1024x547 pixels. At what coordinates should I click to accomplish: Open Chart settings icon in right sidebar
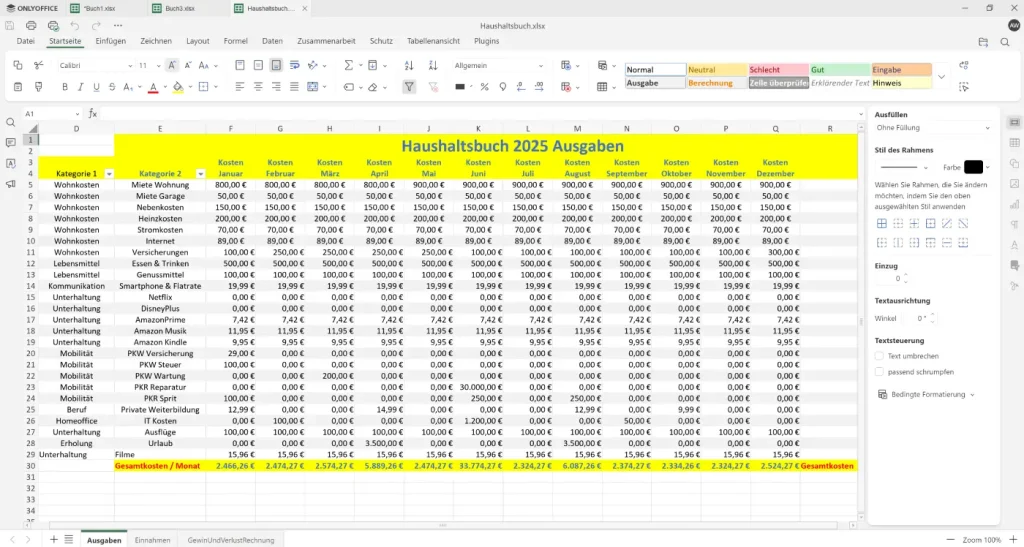tap(1014, 204)
